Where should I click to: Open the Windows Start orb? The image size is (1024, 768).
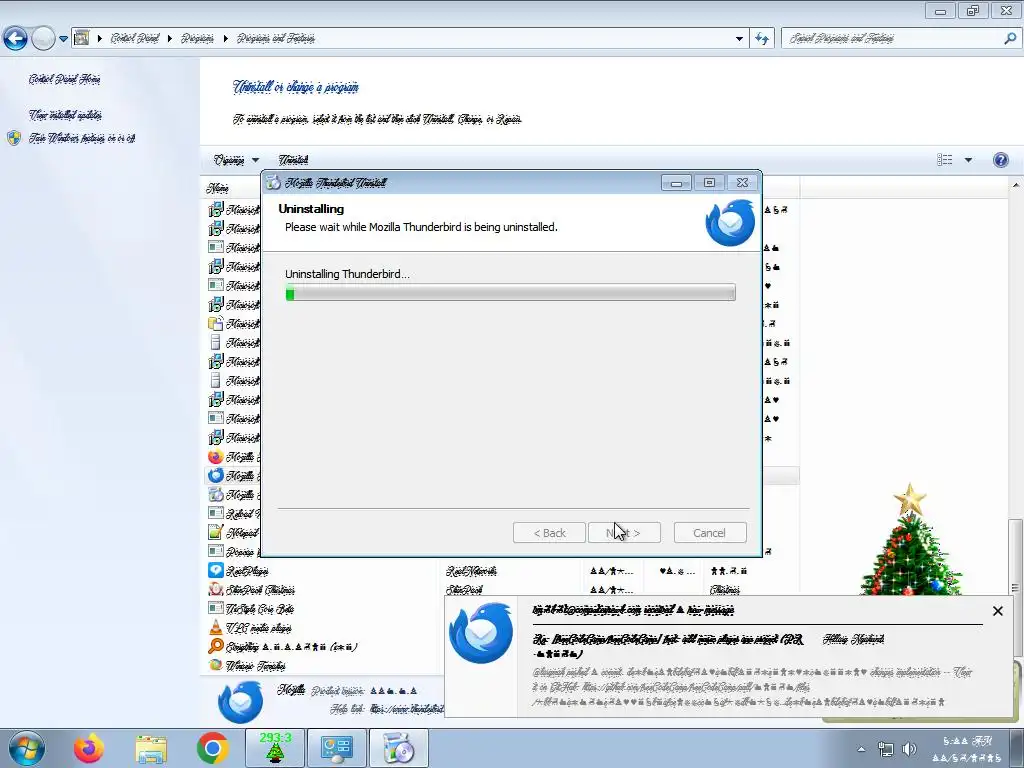[26, 748]
